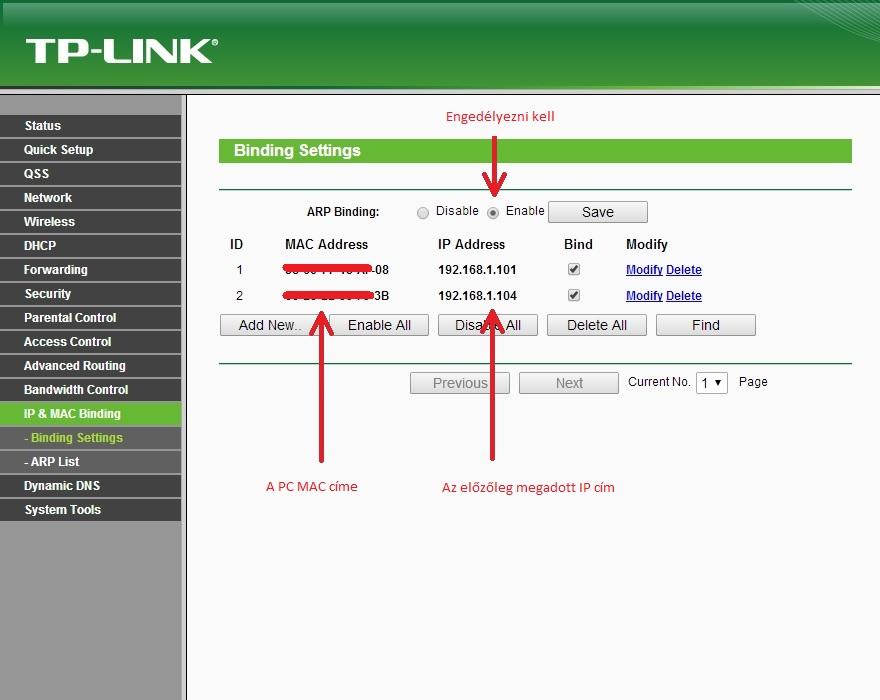This screenshot has height=700, width=880.
Task: Open Quick Setup in sidebar
Action: coord(90,150)
